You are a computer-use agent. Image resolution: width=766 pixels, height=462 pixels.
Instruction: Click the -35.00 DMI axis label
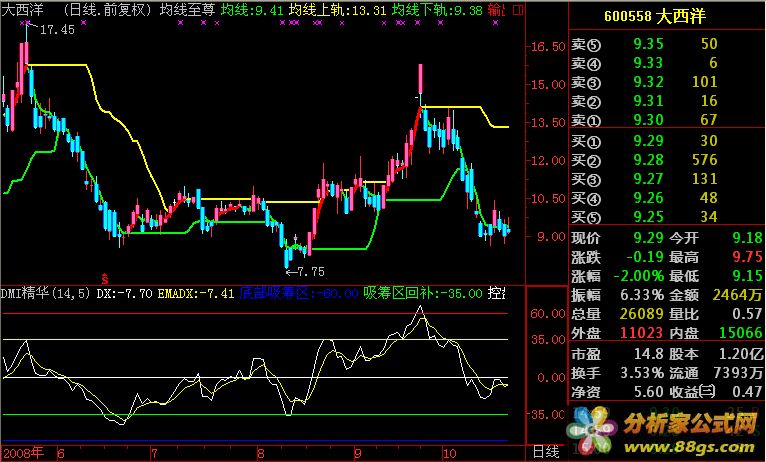pyautogui.click(x=545, y=415)
